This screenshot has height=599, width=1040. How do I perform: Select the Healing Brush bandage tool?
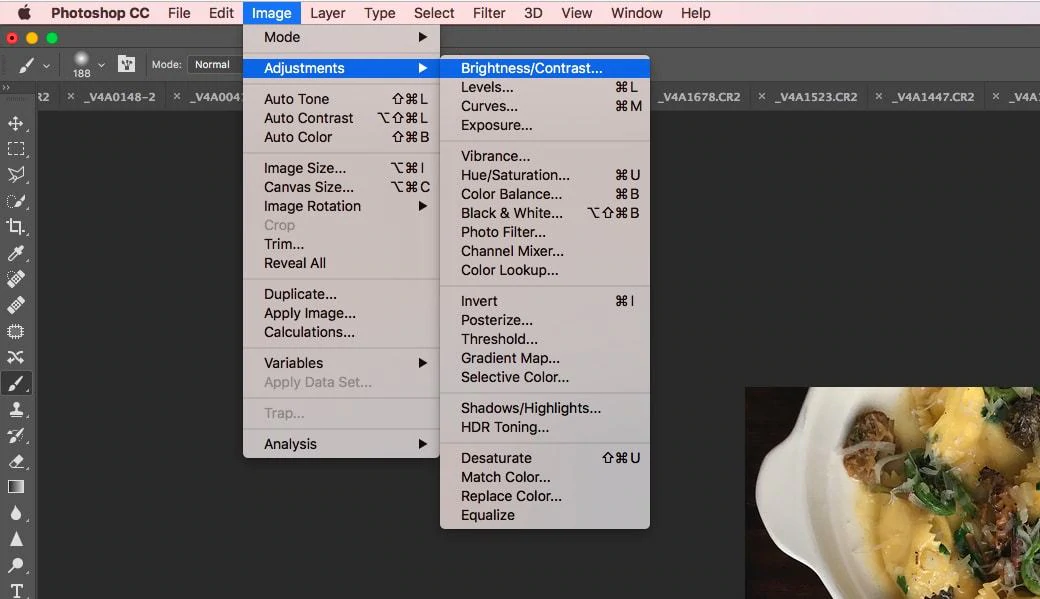coord(16,305)
